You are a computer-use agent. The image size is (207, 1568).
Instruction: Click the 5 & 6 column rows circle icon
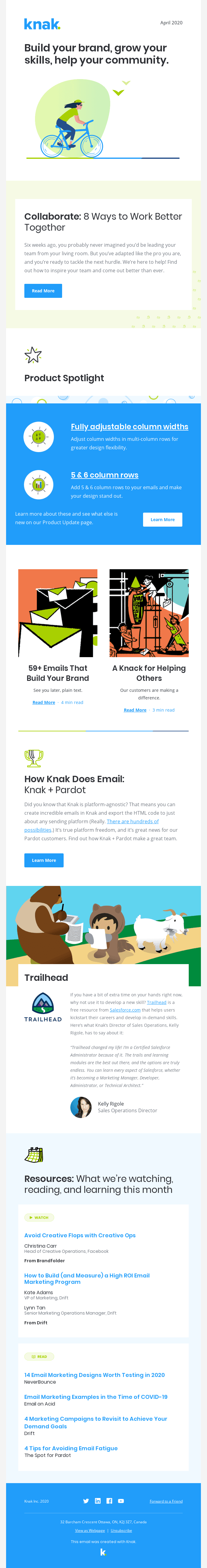38,485
